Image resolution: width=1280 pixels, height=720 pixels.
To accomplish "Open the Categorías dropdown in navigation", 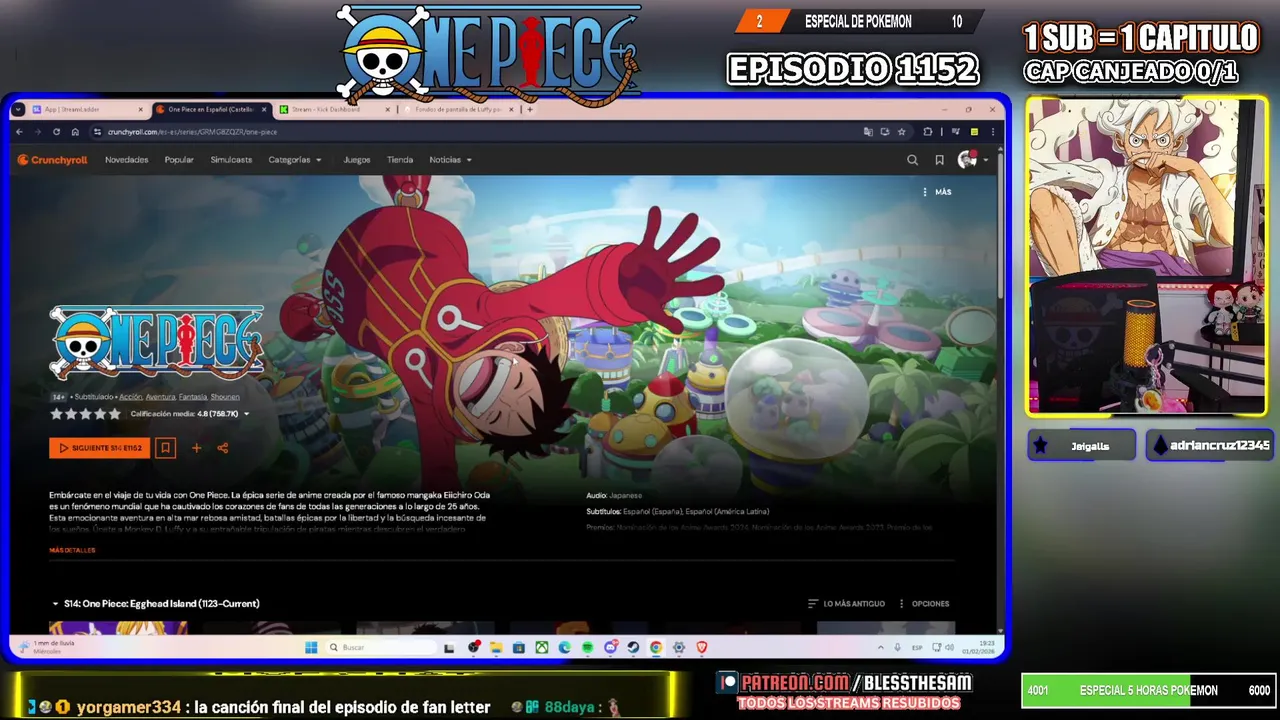I will tap(295, 160).
